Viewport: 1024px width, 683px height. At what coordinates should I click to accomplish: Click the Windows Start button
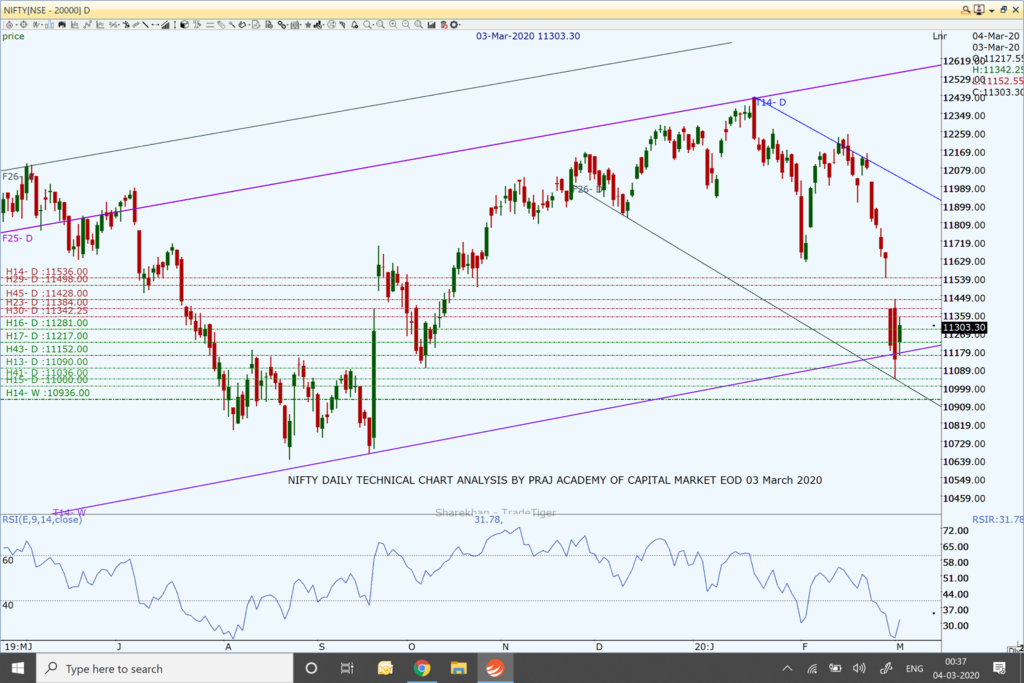[18, 668]
